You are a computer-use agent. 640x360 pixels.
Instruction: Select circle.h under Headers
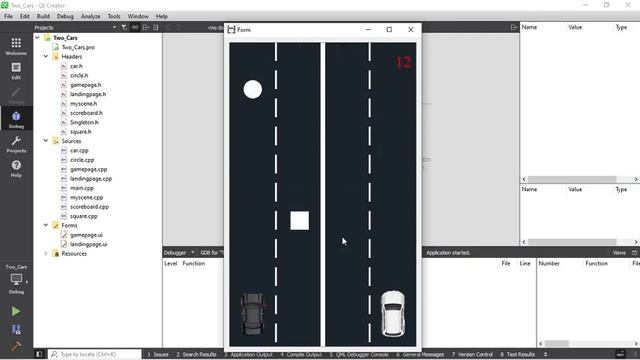(79, 75)
